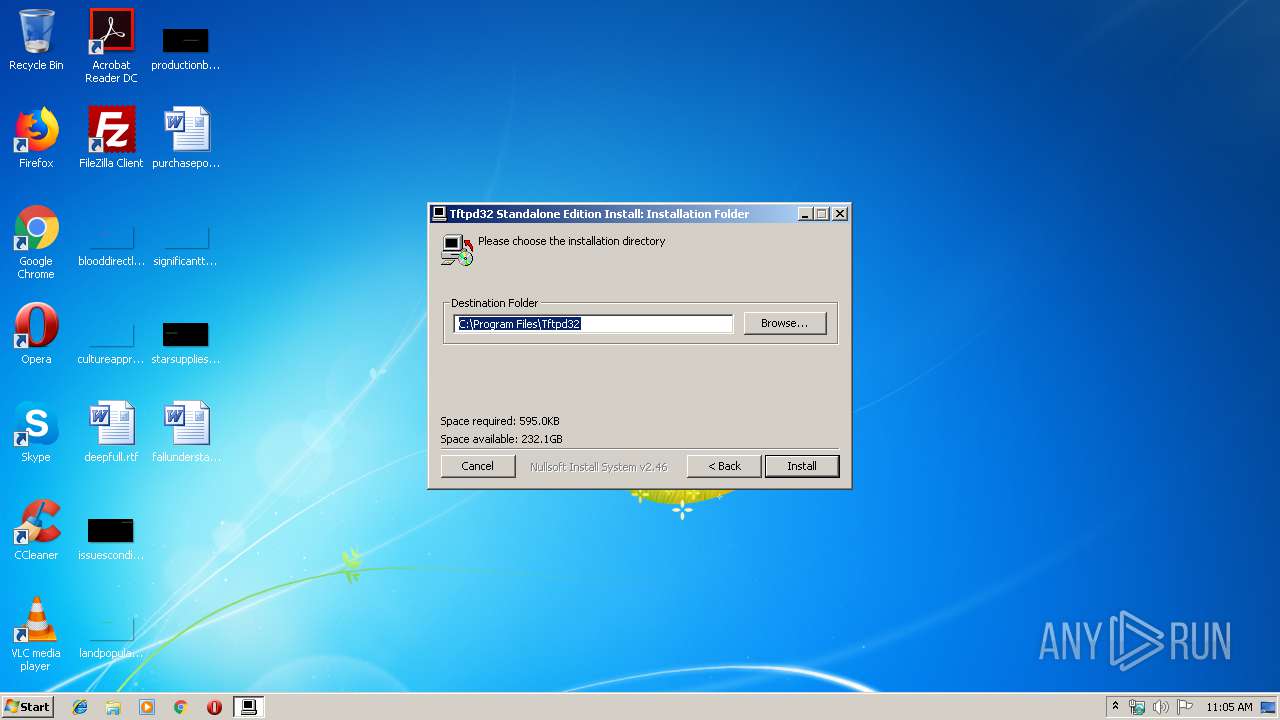Select the purchasepo... Word document icon
1280x720 pixels.
pyautogui.click(x=186, y=138)
